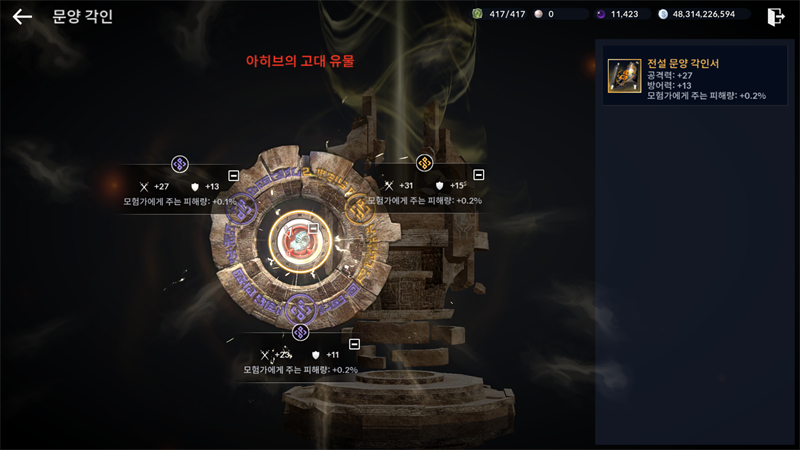
Task: Click the purple rune on the wheel's left side
Action: pyautogui.click(x=241, y=210)
